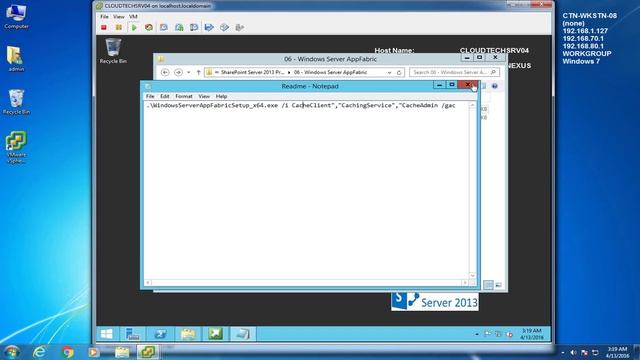Click the Explorer search box for AppFabric folder
This screenshot has width=640, height=360.
pyautogui.click(x=454, y=72)
